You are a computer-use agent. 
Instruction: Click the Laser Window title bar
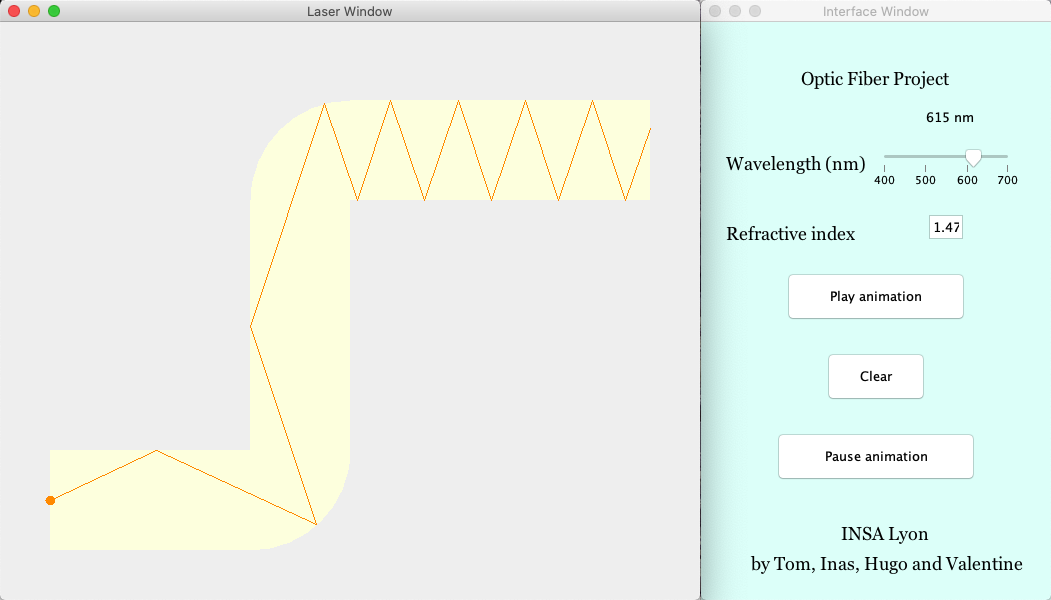[349, 11]
